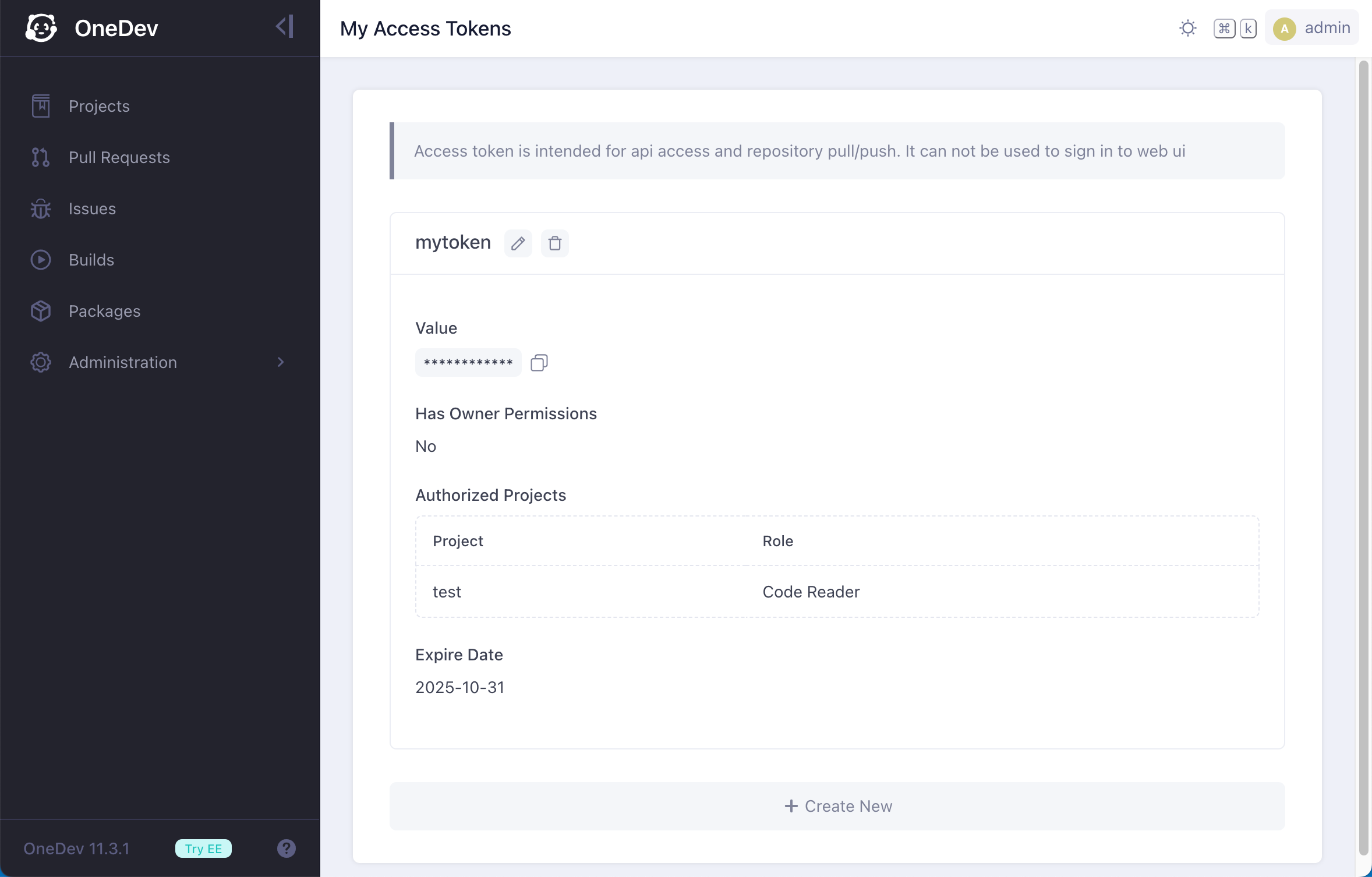Expand the Administration menu
This screenshot has height=877, width=1372.
[122, 362]
